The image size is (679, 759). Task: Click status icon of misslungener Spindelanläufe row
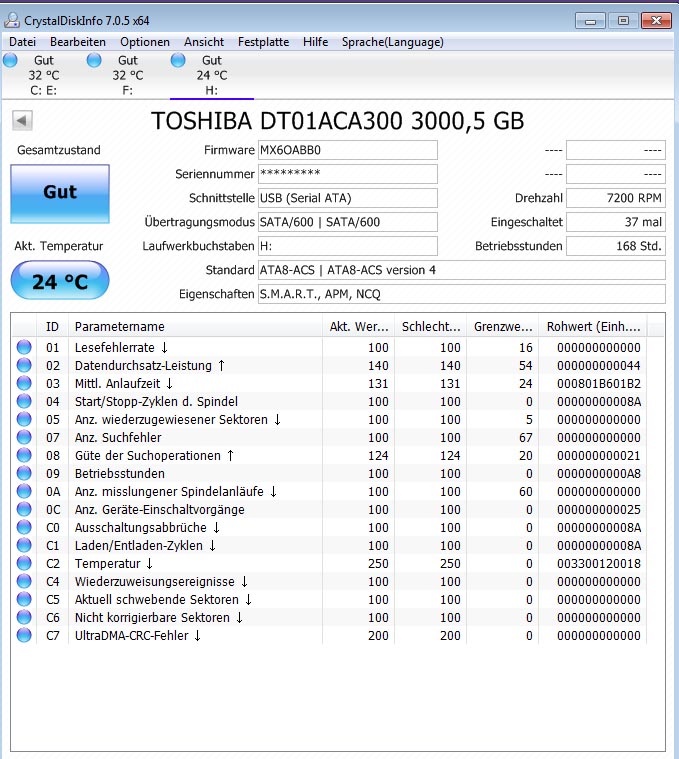(x=24, y=491)
